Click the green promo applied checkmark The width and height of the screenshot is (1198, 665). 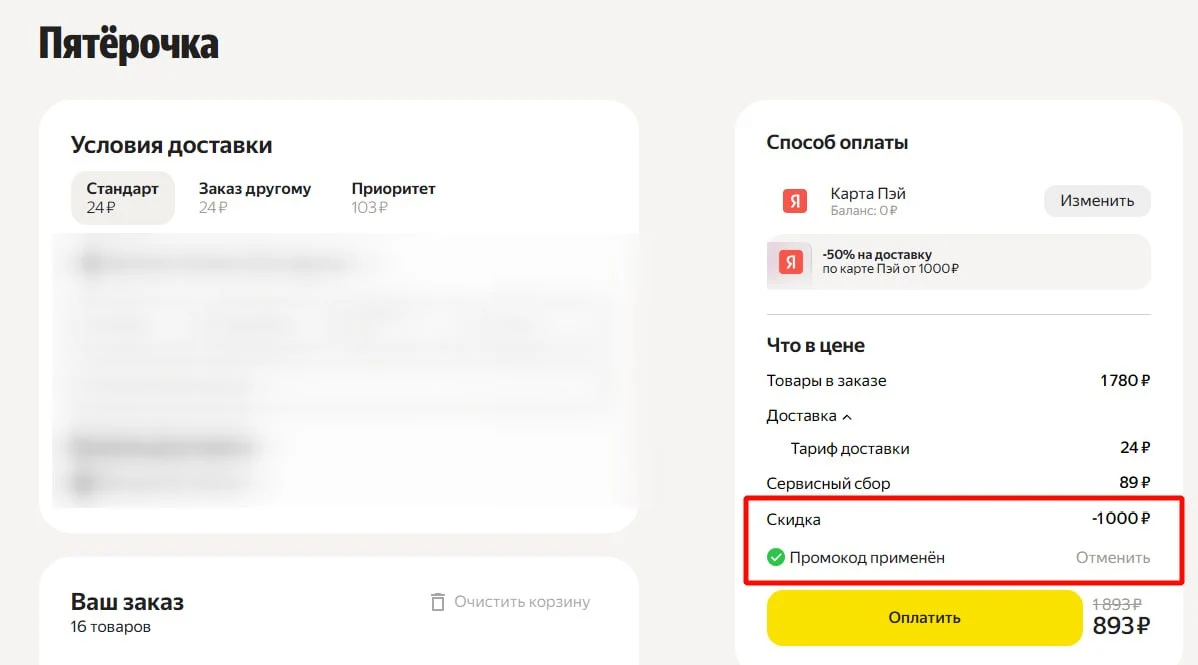pos(775,557)
